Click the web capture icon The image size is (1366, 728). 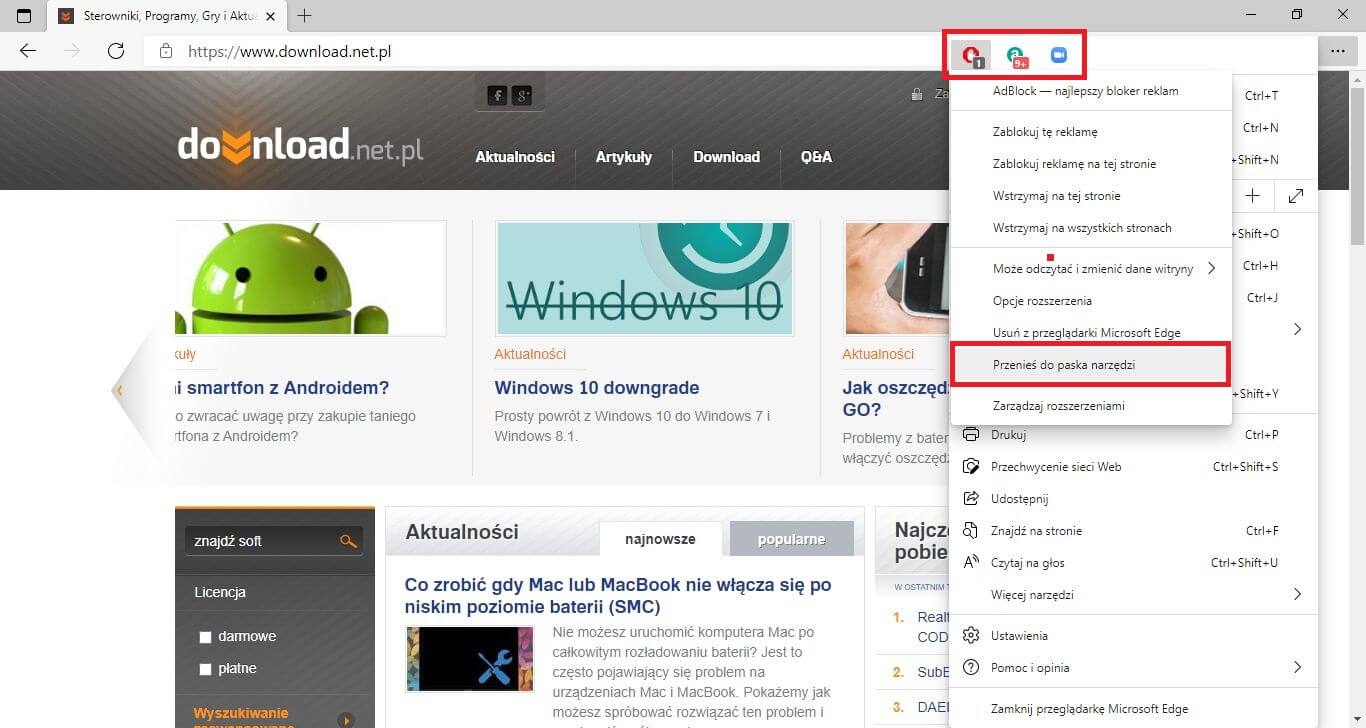coord(970,467)
